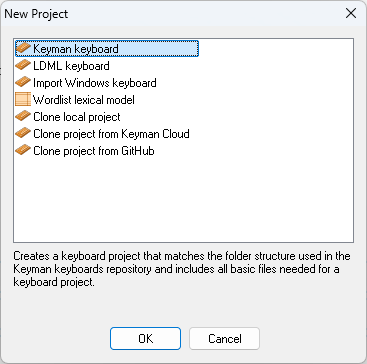Click the Keyman Cloud clone project icon

(x=23, y=134)
